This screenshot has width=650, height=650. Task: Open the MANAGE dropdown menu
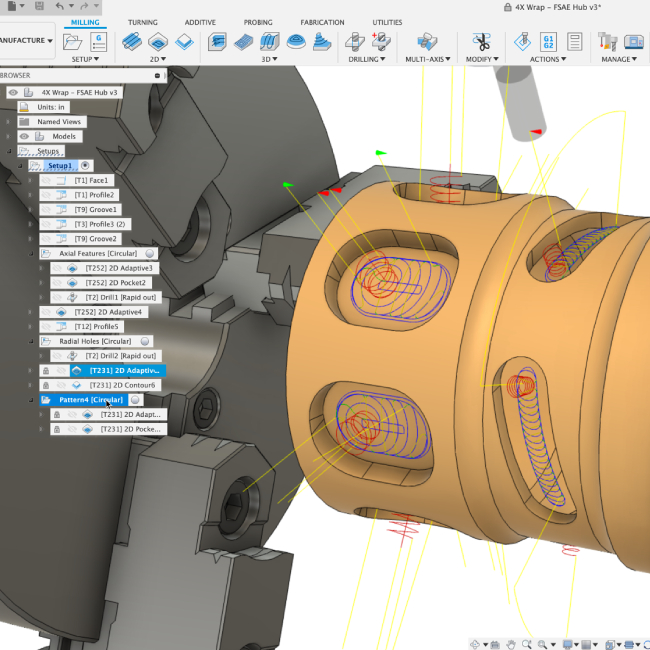coord(619,59)
